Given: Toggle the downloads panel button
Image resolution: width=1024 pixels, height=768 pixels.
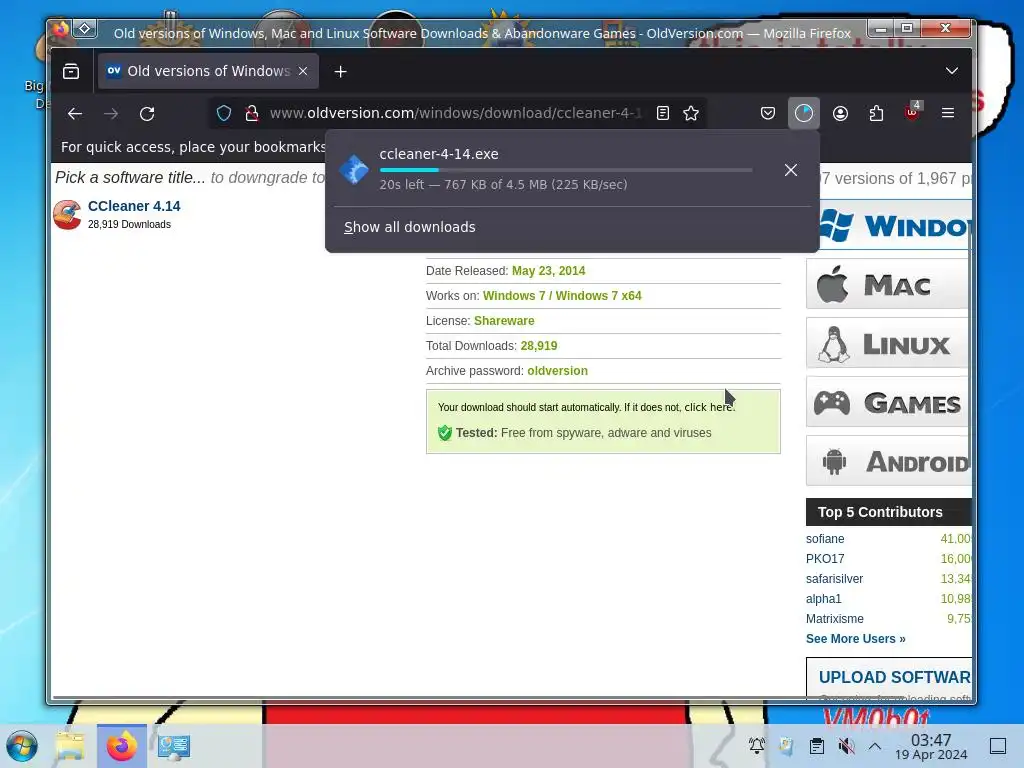Looking at the screenshot, I should coord(804,114).
